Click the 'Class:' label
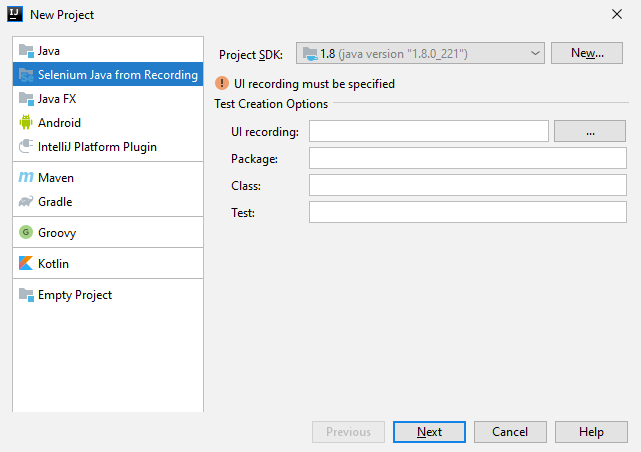This screenshot has width=641, height=452. coord(246,186)
